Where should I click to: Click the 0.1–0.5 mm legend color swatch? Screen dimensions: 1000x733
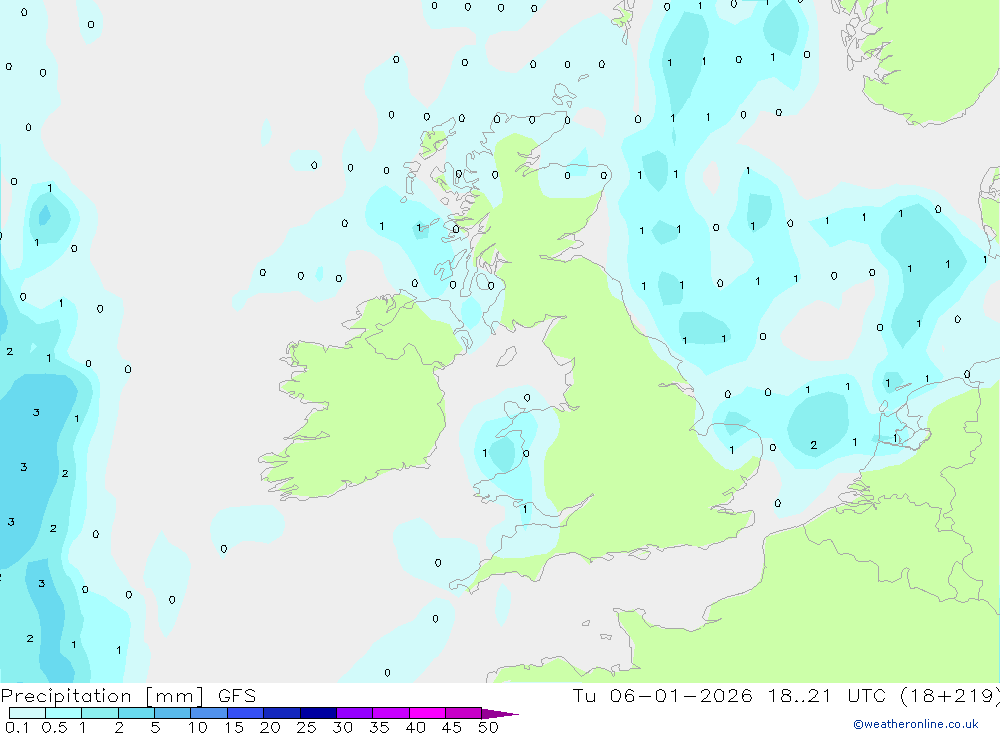27,713
